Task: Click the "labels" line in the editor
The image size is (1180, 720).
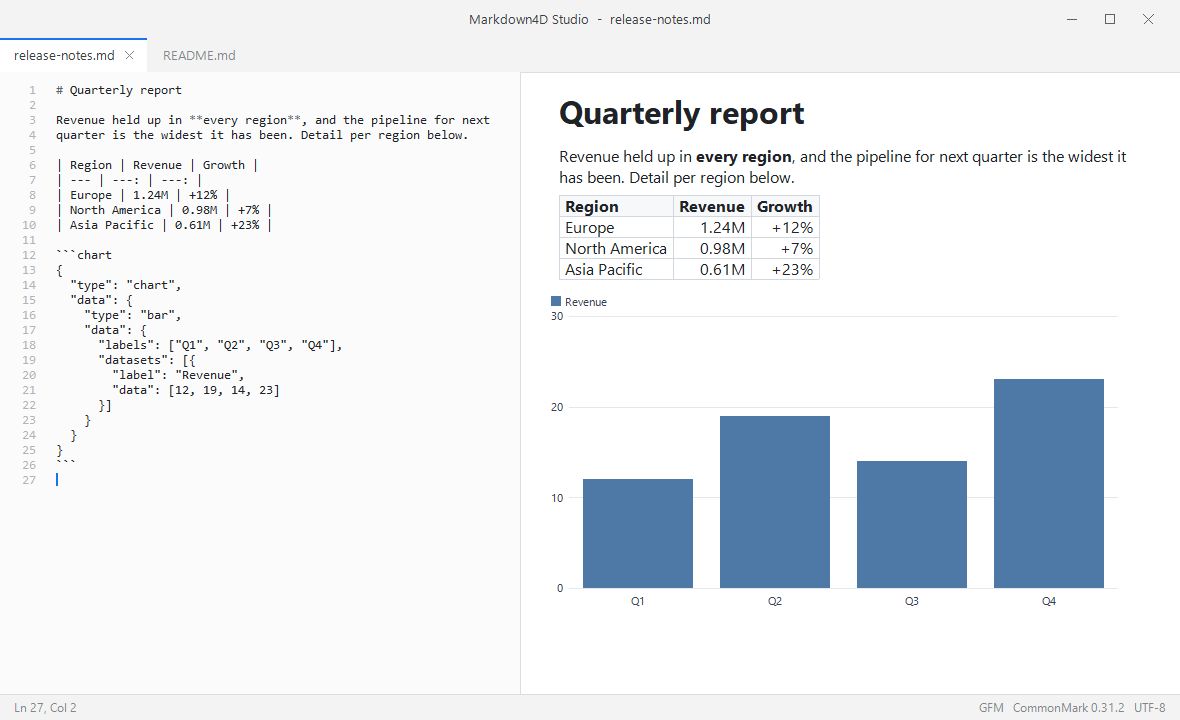Action: click(220, 345)
